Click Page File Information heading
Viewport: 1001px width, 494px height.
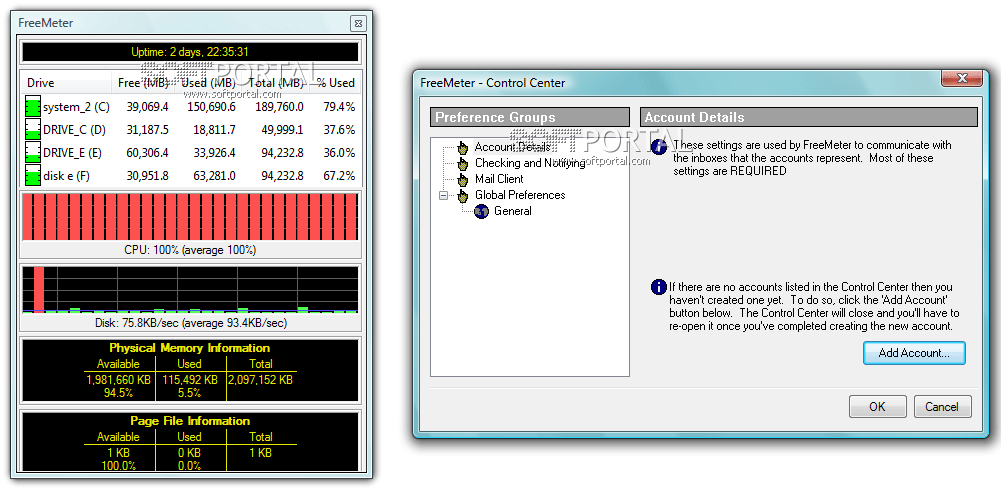(190, 421)
